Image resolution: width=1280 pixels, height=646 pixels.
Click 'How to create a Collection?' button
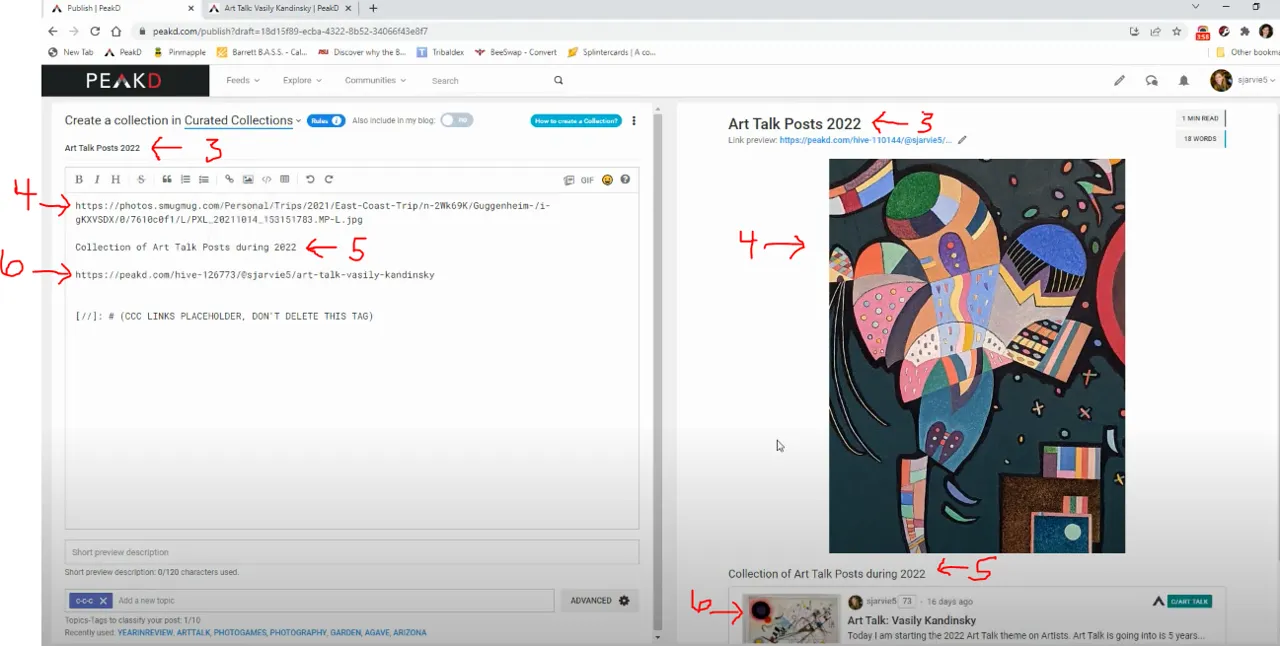pos(576,121)
